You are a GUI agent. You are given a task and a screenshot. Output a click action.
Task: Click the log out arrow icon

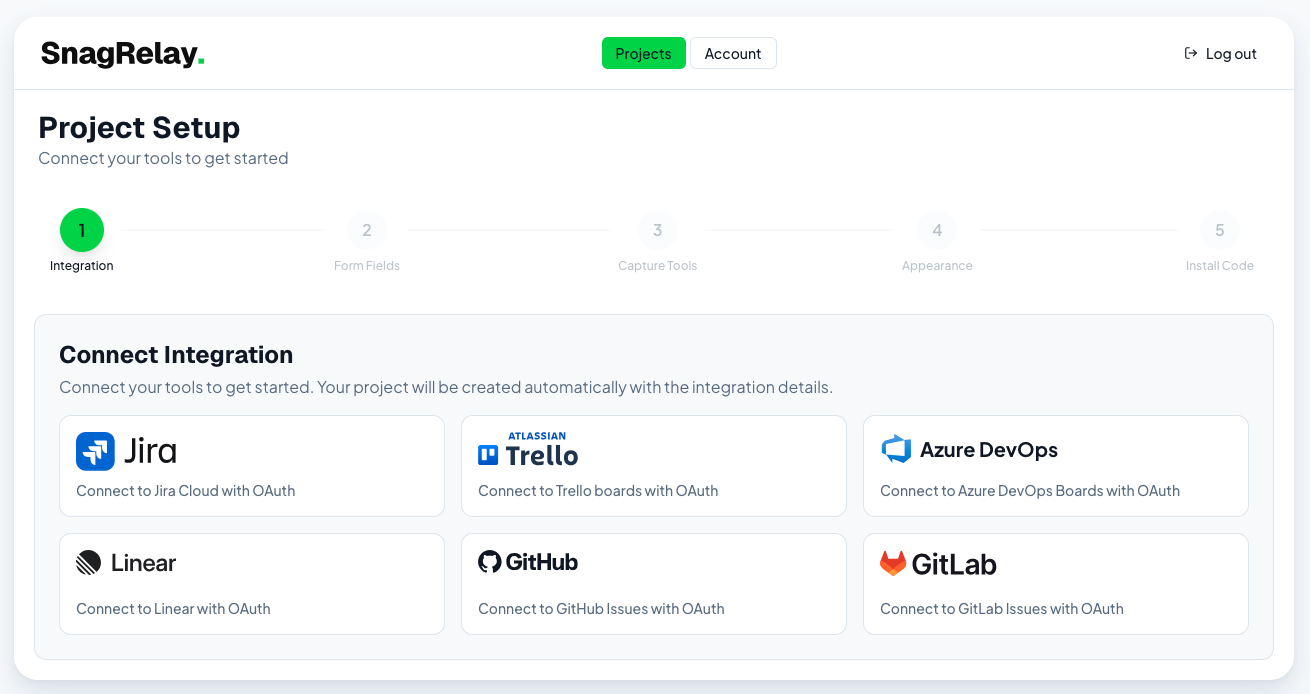(1190, 53)
